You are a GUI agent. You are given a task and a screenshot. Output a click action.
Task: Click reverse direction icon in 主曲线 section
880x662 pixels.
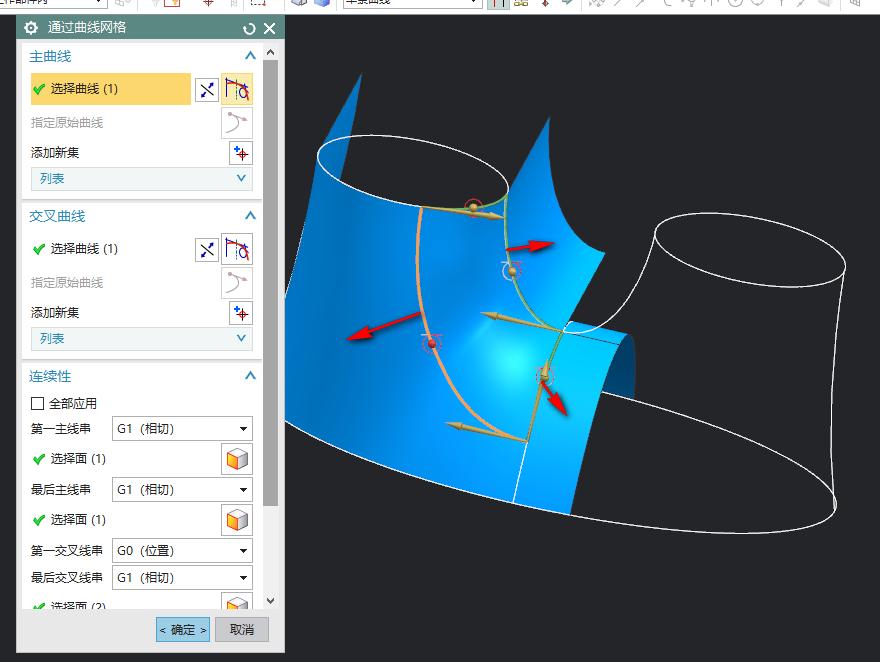point(207,90)
